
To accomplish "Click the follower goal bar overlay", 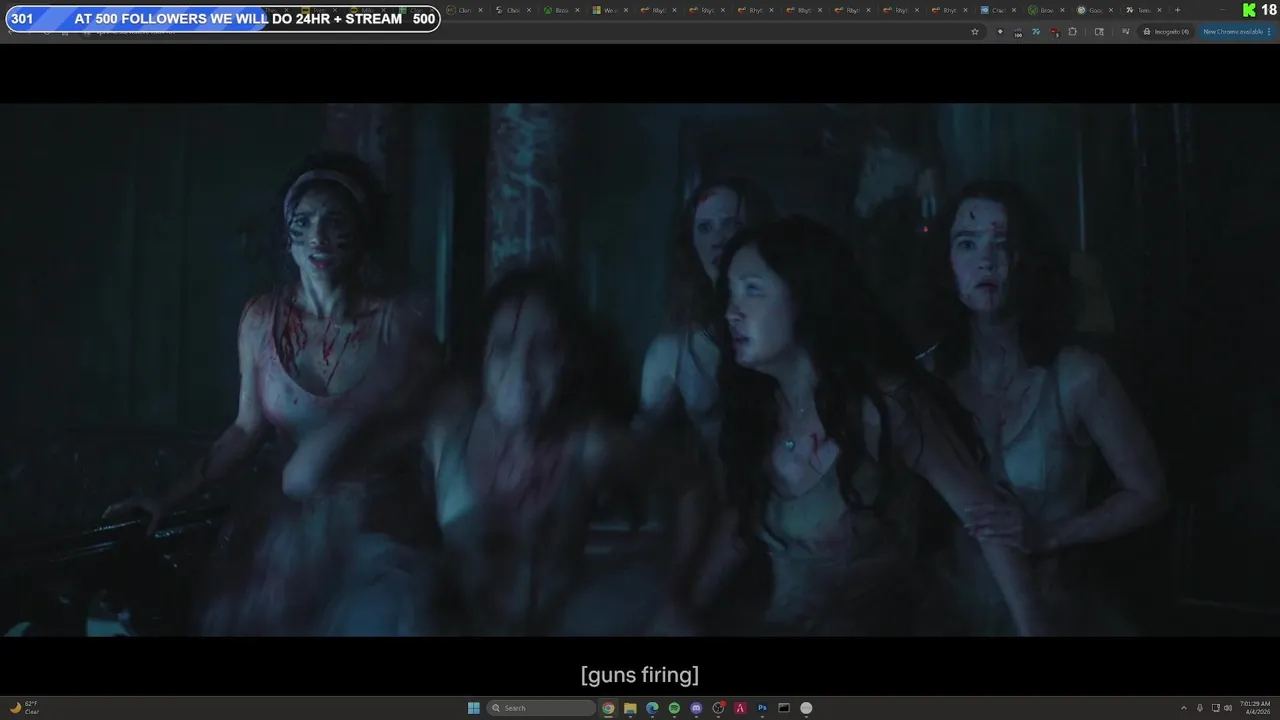I will (222, 19).
